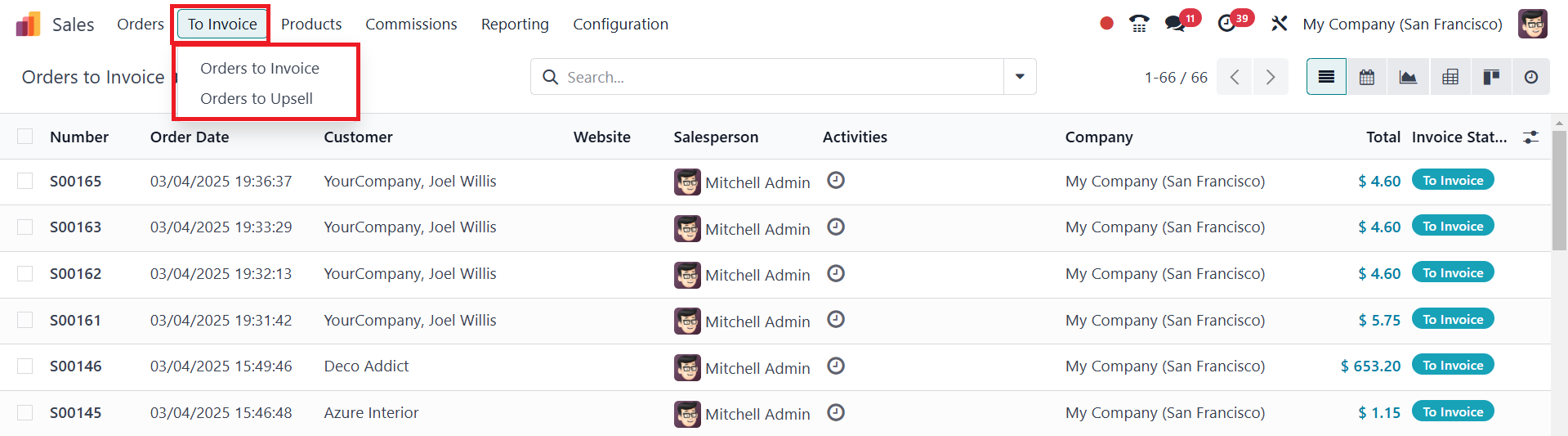Click the debug tools wrench icon
This screenshot has width=1568, height=436.
coord(1279,24)
